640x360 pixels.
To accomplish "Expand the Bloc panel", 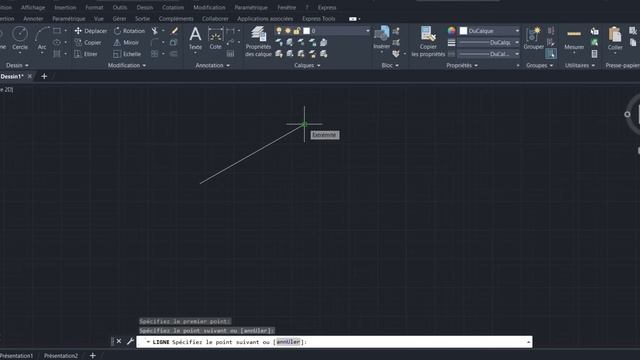I will point(390,65).
